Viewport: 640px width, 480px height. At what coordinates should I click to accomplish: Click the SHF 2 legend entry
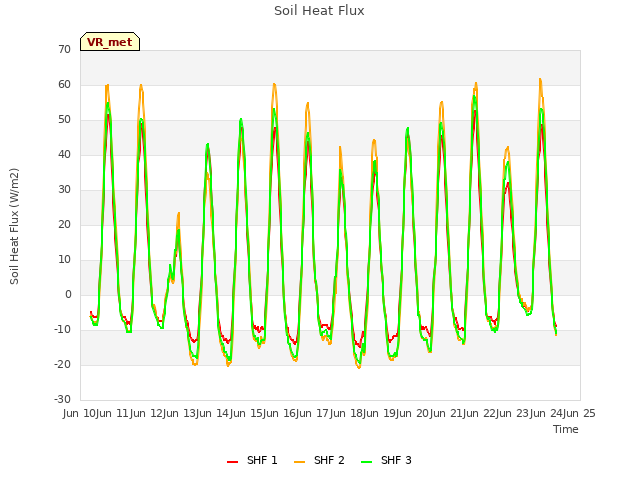(319, 460)
